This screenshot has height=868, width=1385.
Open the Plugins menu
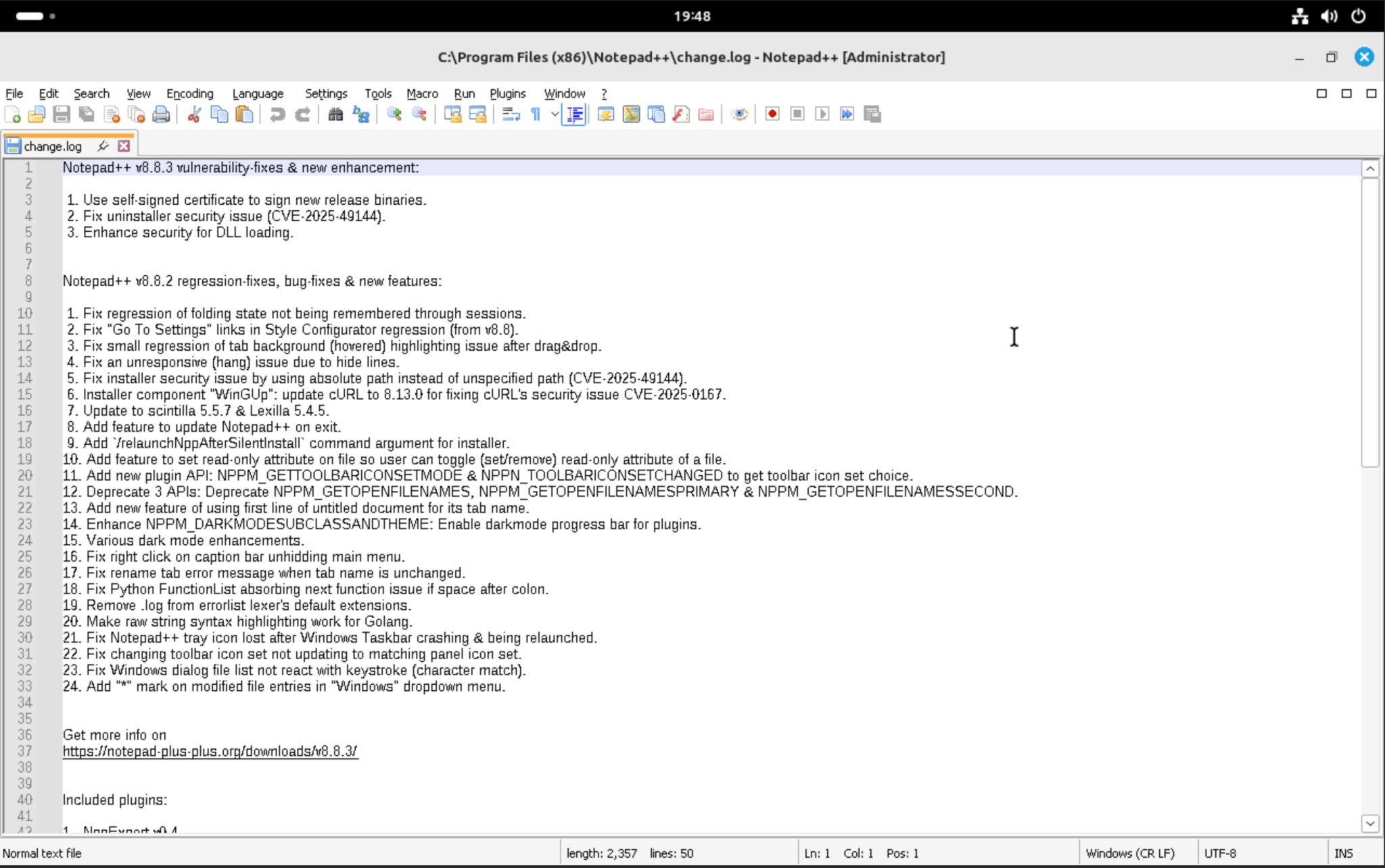click(x=507, y=93)
